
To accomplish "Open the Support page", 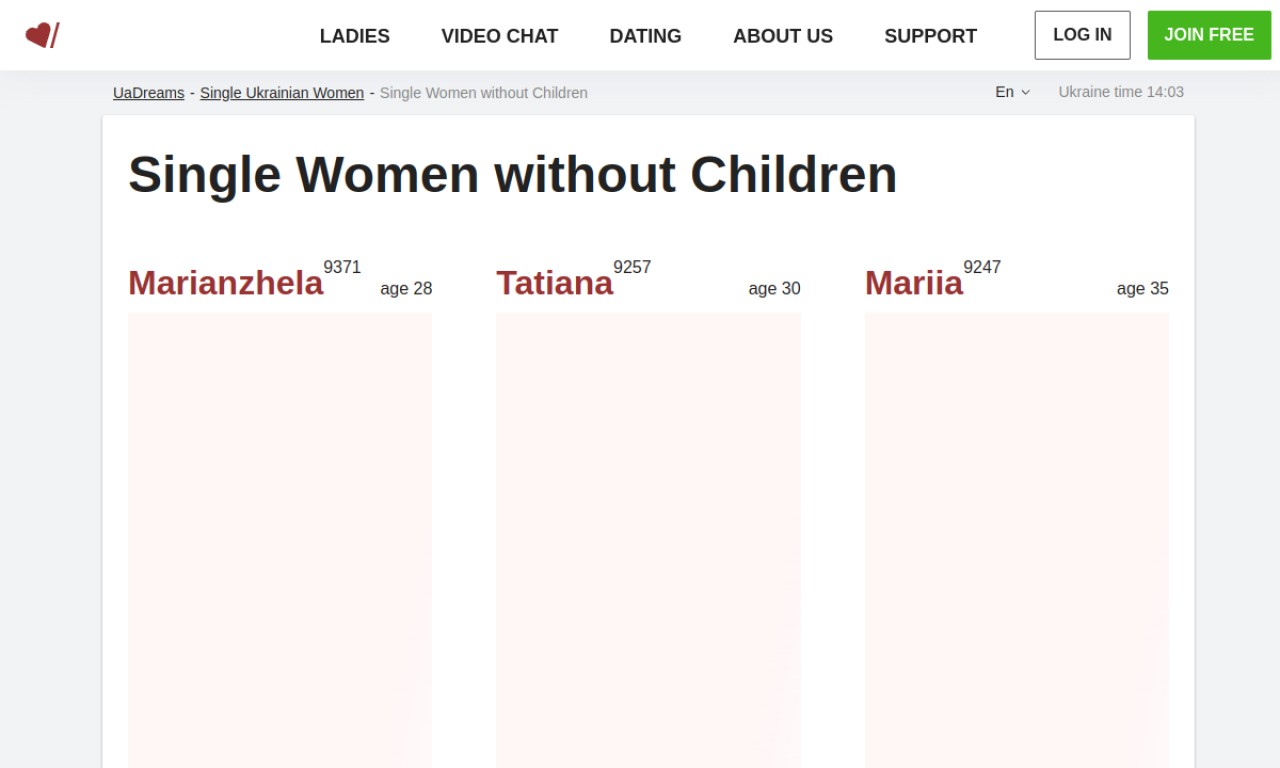I will pos(930,36).
